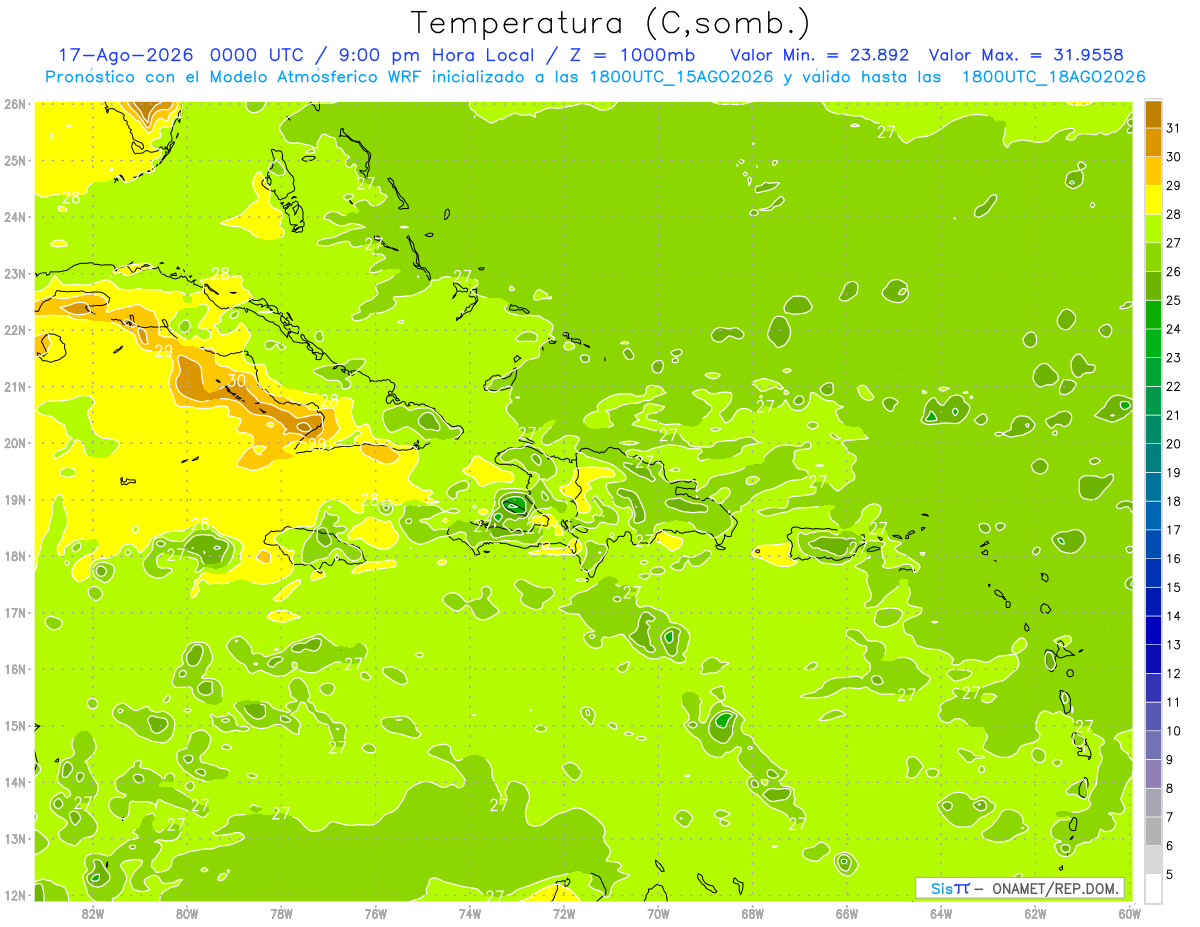The width and height of the screenshot is (1200, 927).
Task: Pick the dark blue swatch between 12 and 13
Action: (1153, 659)
